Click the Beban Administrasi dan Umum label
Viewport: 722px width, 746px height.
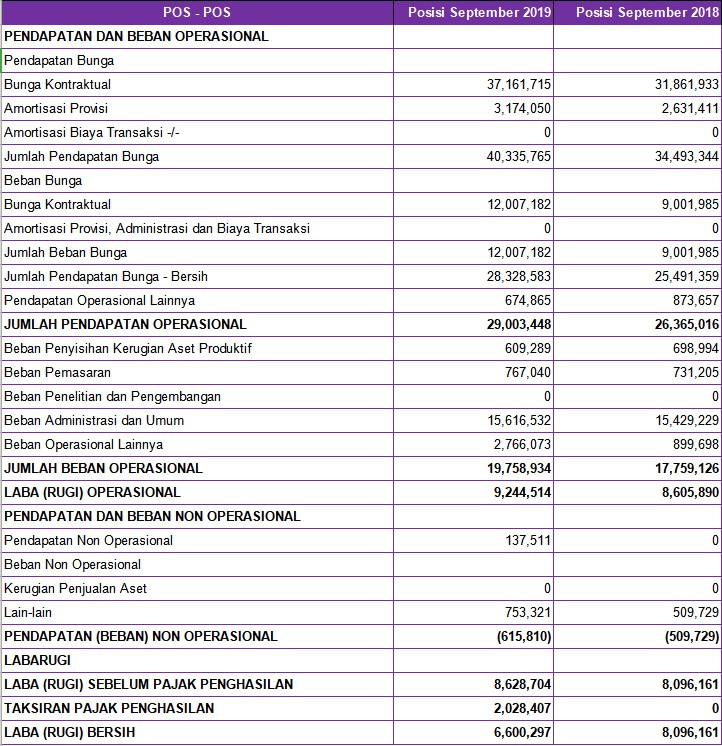(94, 420)
